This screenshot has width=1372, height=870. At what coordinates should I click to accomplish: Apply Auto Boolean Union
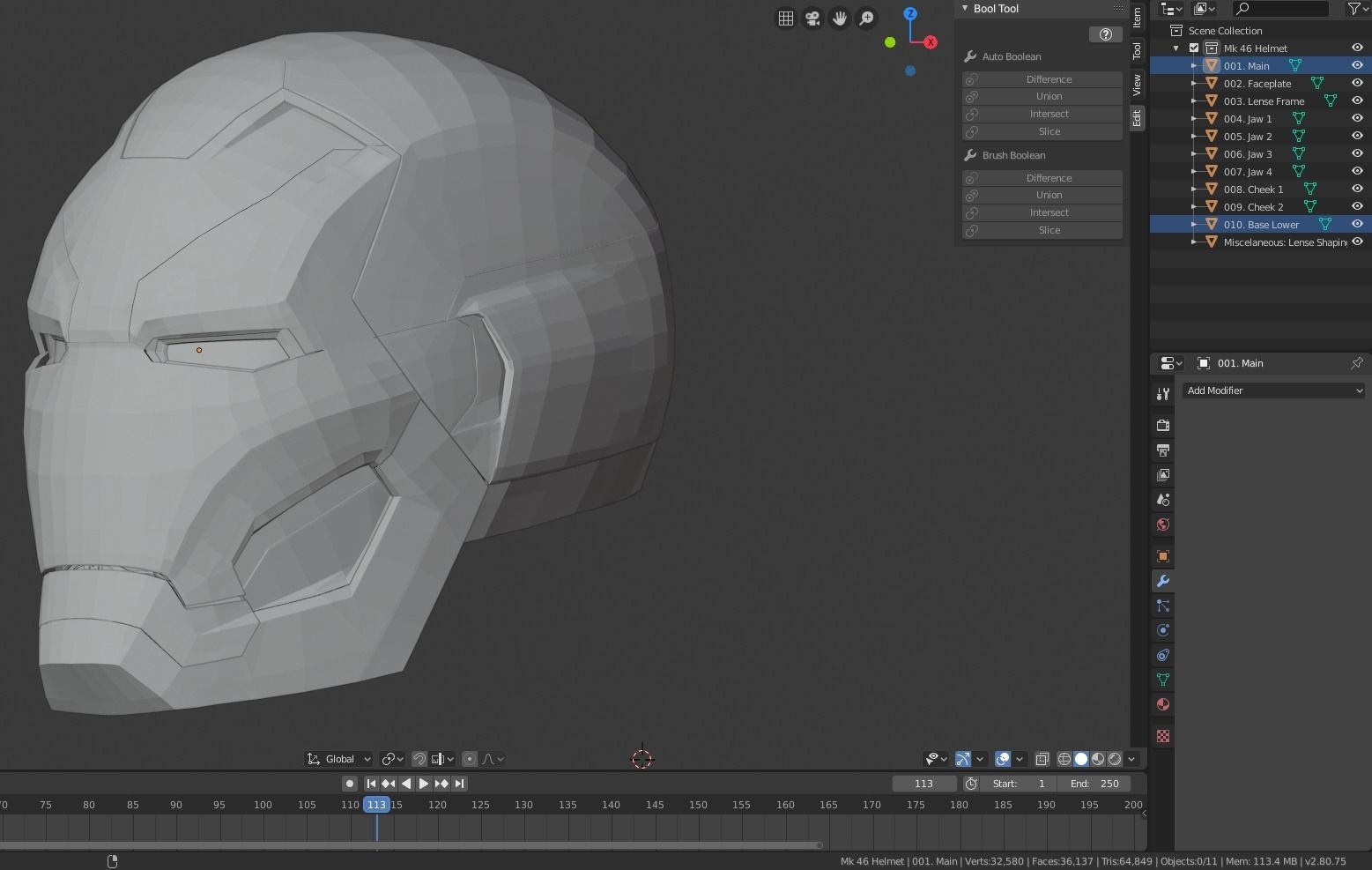[x=1042, y=96]
